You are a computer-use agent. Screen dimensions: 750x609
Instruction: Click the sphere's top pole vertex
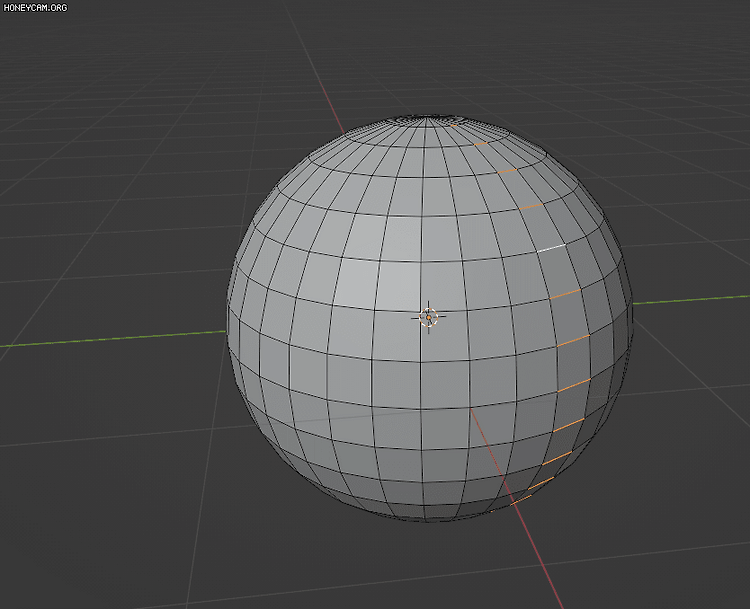point(427,116)
